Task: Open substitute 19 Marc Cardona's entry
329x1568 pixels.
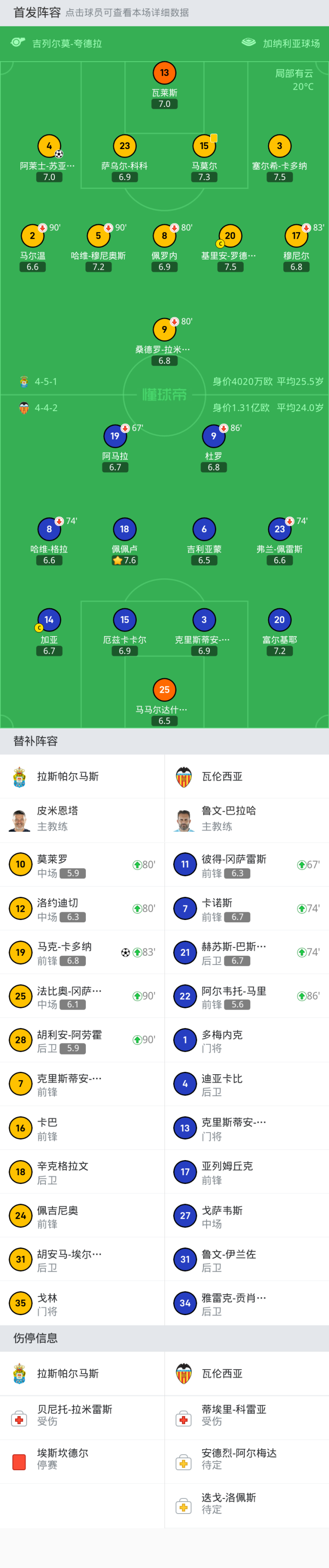Action: click(x=82, y=953)
